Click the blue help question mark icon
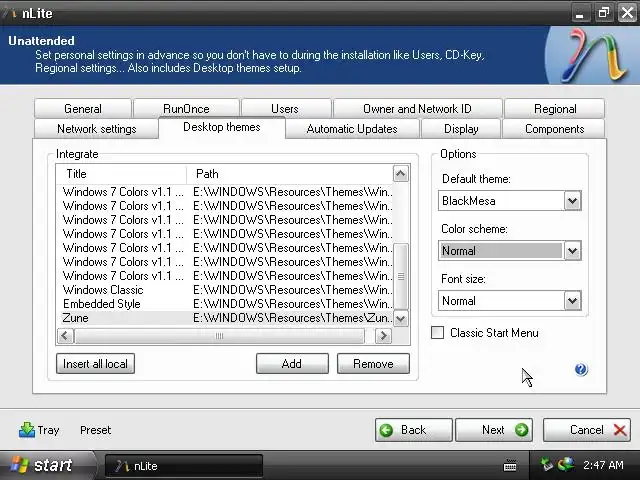 581,370
